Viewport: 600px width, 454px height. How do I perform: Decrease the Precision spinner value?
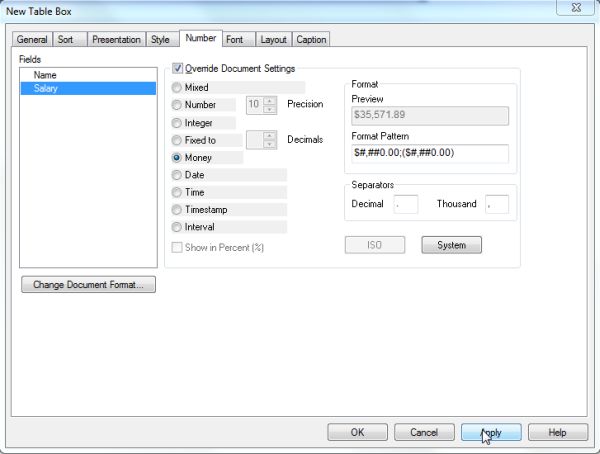coord(270,109)
